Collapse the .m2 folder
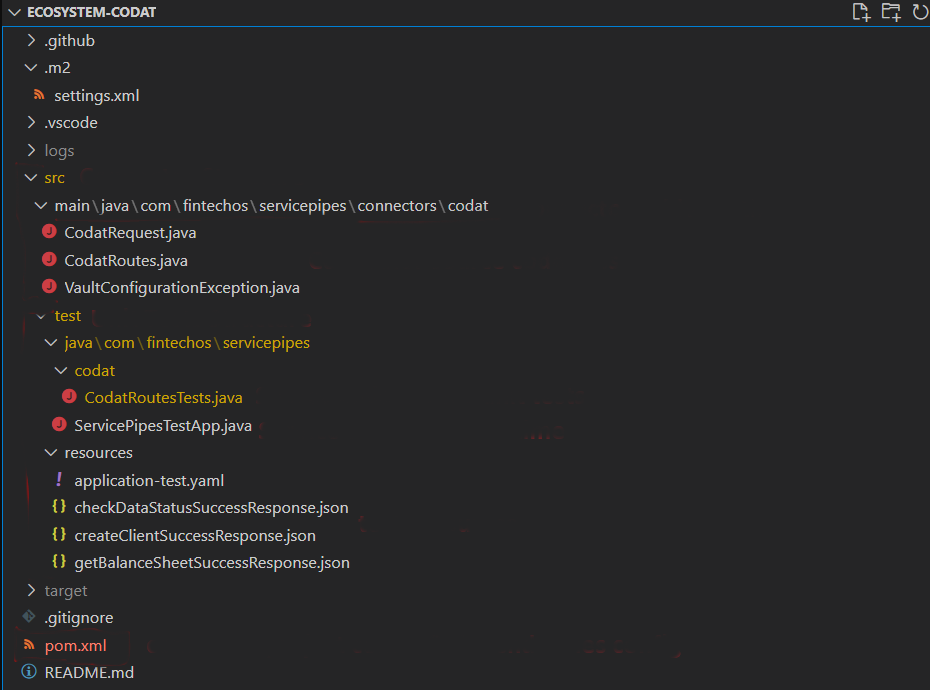 click(x=31, y=68)
